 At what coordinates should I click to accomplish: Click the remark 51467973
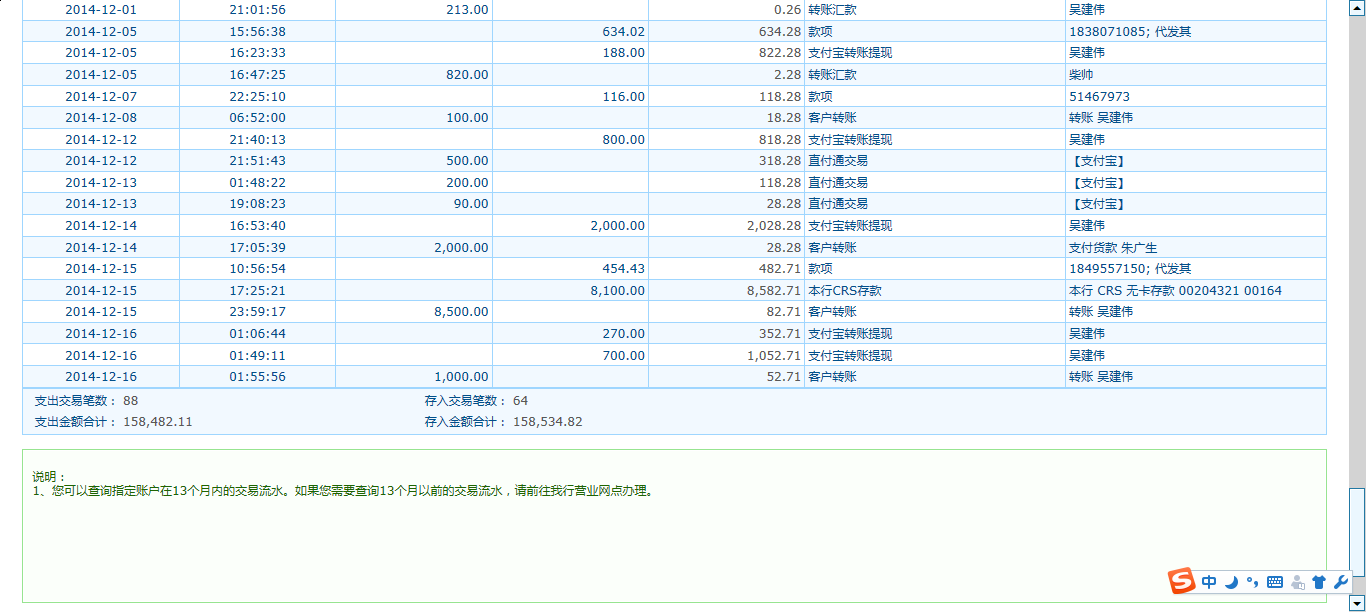point(1100,96)
